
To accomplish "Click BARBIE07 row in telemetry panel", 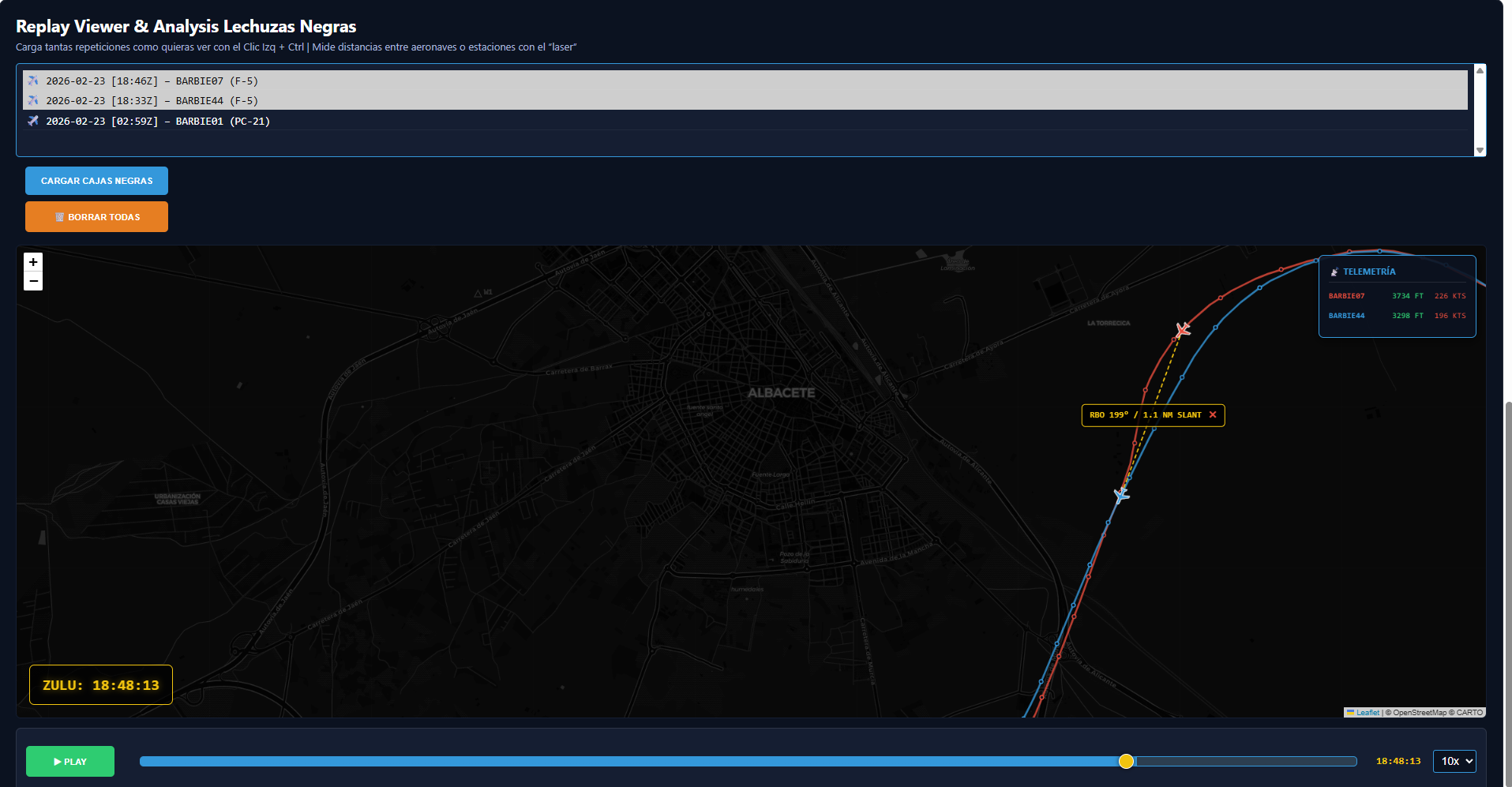I will point(1396,296).
